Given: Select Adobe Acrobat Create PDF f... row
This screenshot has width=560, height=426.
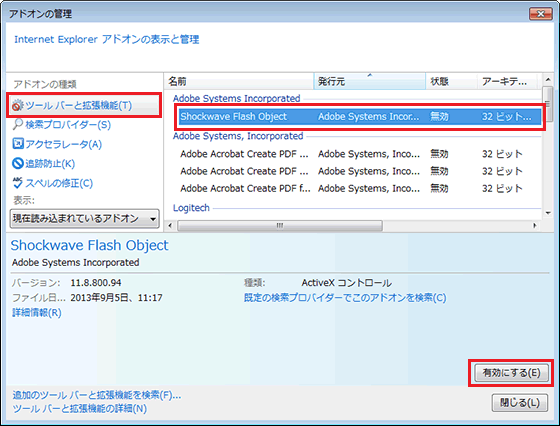Looking at the screenshot, I should (357, 188).
